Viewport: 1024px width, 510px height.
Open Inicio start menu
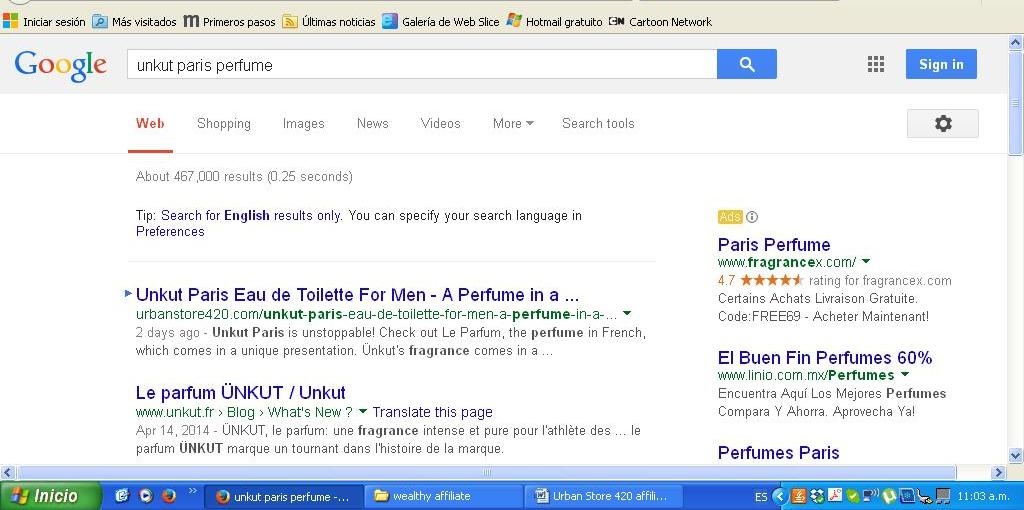[50, 496]
